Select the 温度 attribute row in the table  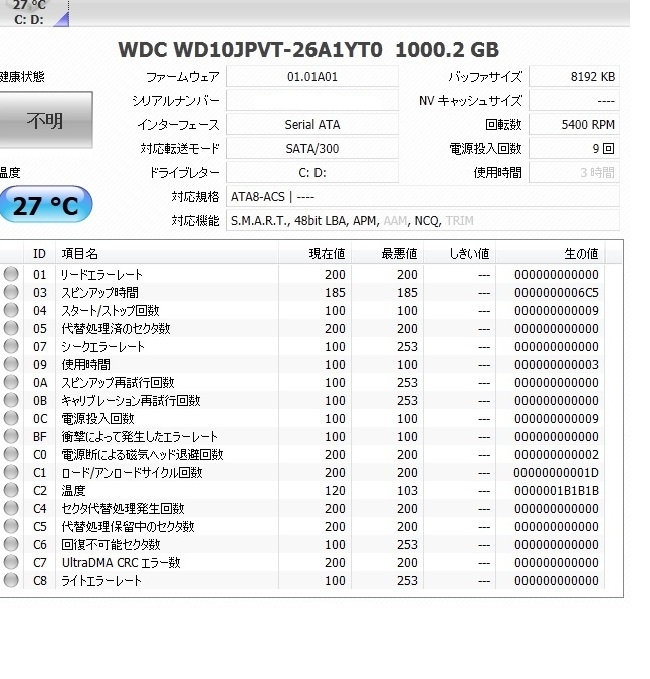302,490
